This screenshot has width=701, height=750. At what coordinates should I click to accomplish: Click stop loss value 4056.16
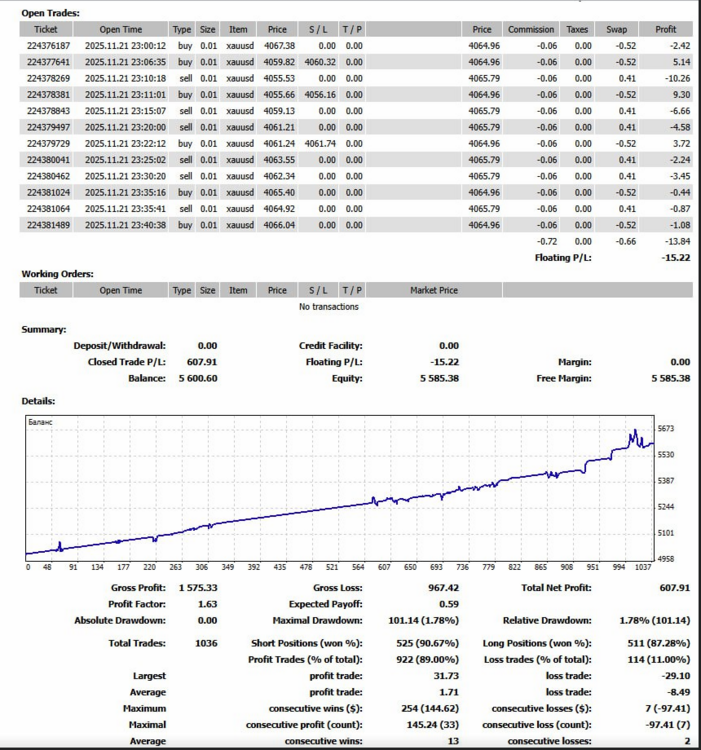pyautogui.click(x=320, y=95)
